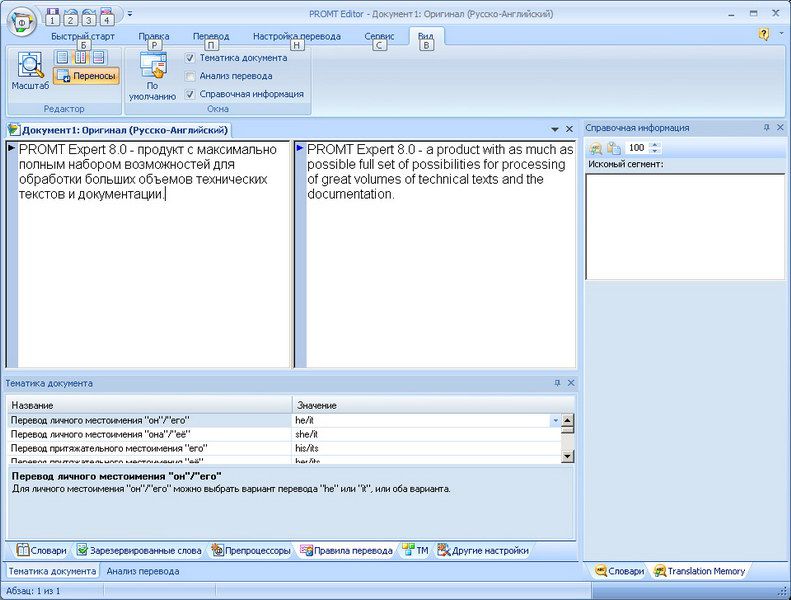Switch to the Правила перевода tab
Screen dimensions: 791x600
pos(346,550)
